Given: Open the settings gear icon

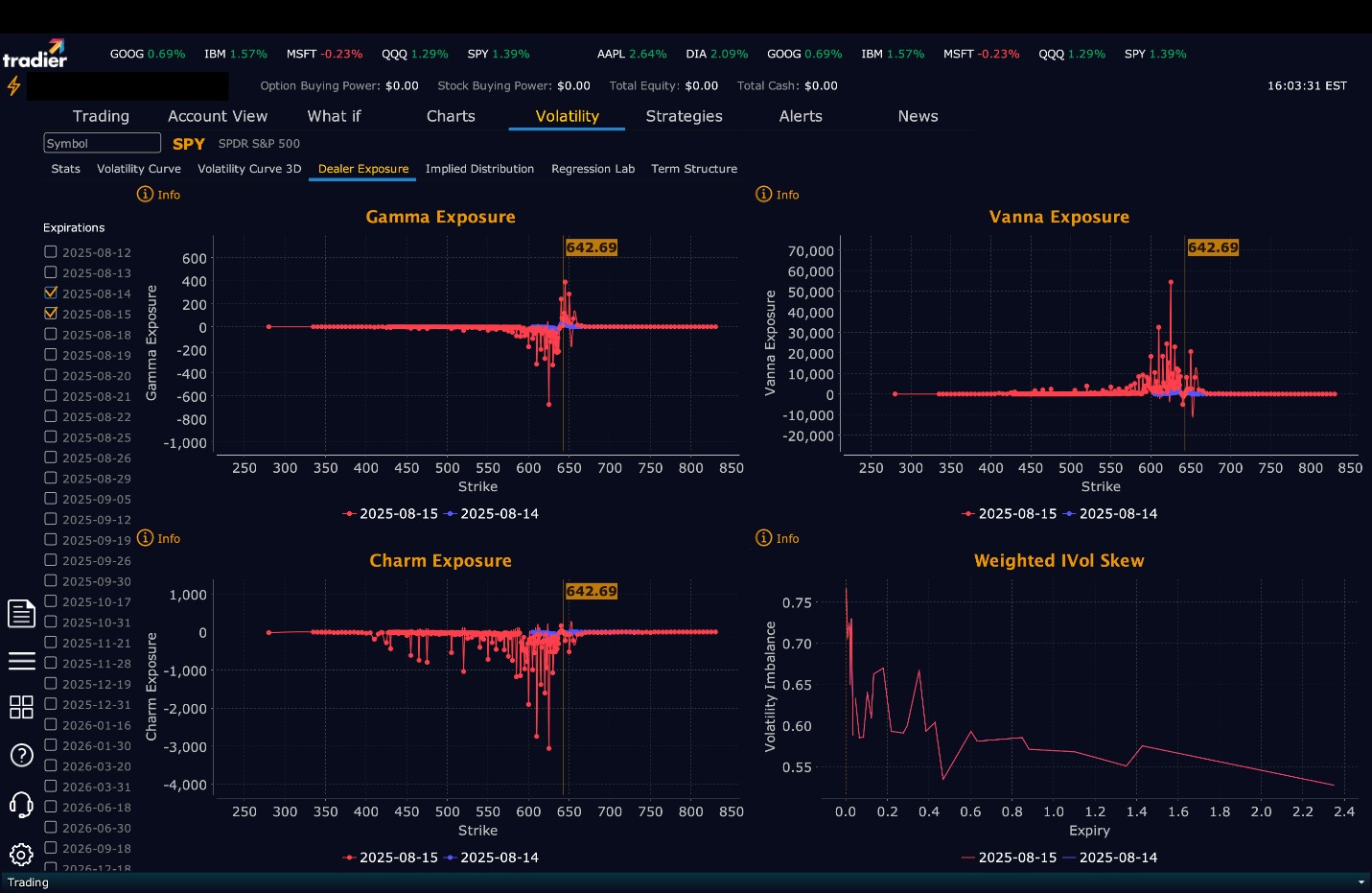Looking at the screenshot, I should [21, 854].
